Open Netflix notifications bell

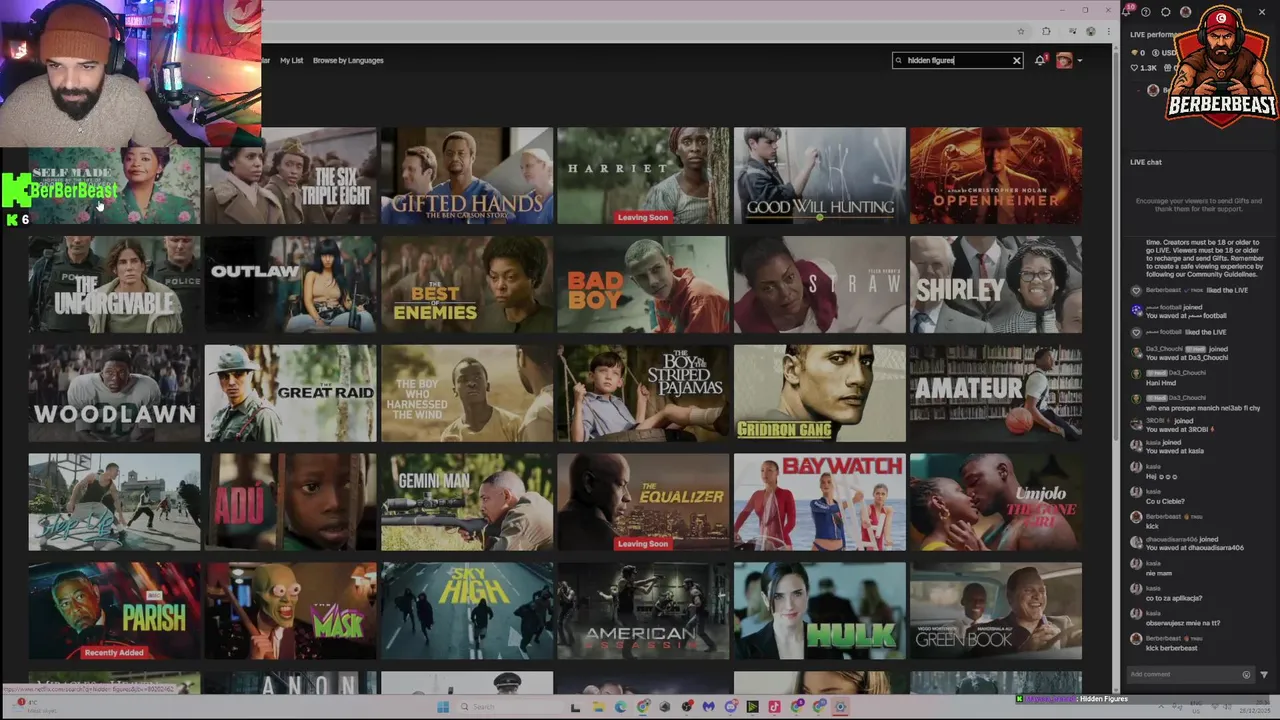click(1040, 60)
